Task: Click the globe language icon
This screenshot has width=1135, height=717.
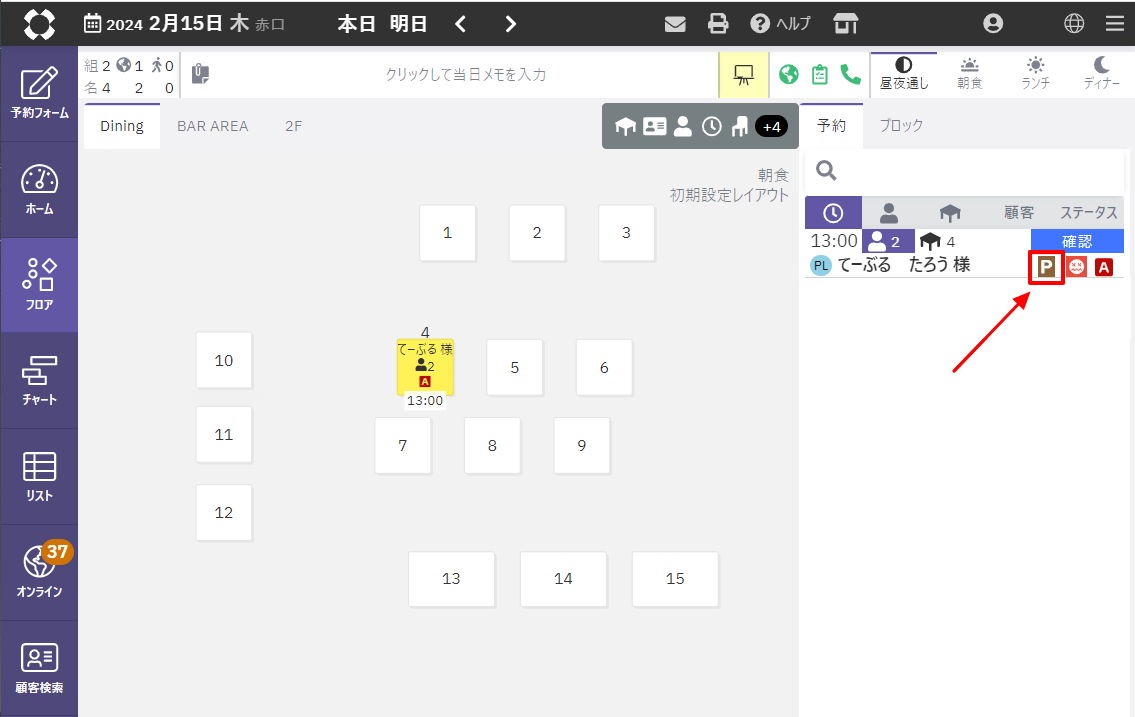Action: (1074, 23)
